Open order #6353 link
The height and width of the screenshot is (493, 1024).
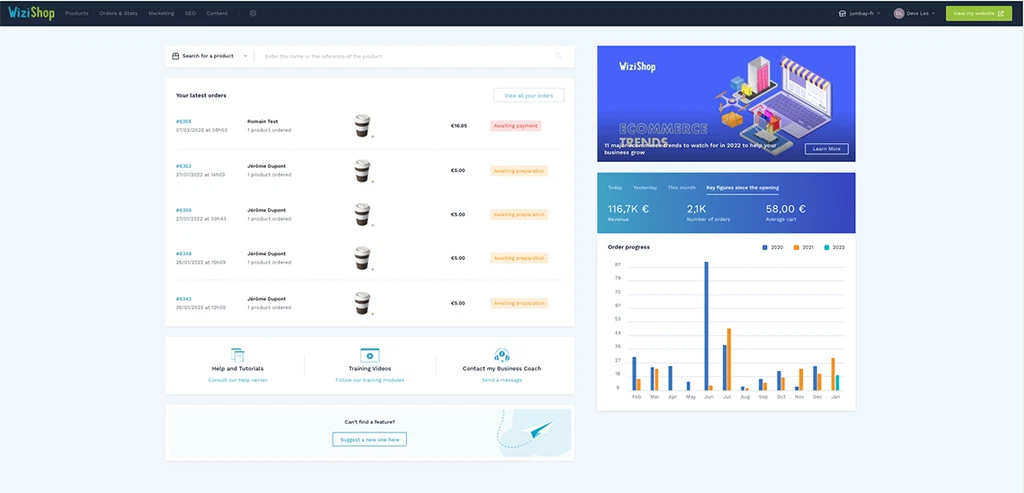[x=184, y=166]
